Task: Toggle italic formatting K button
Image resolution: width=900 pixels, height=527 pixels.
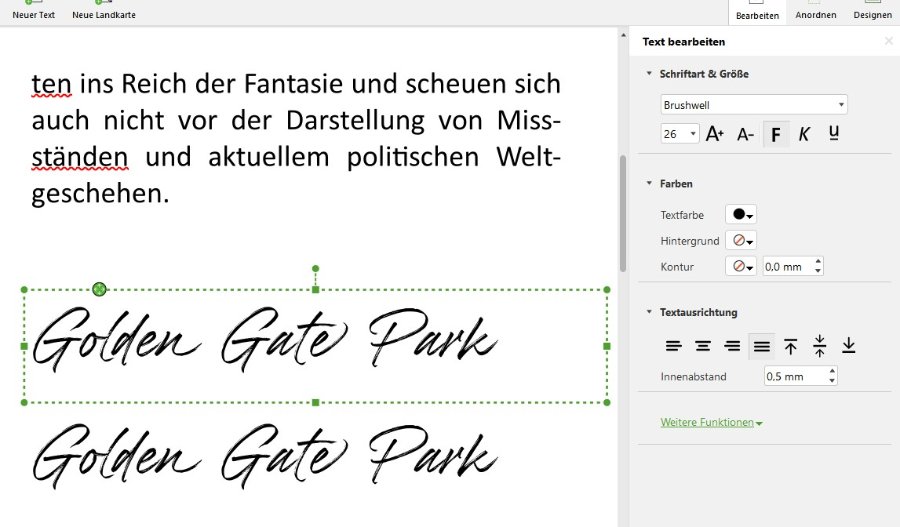Action: pos(804,134)
